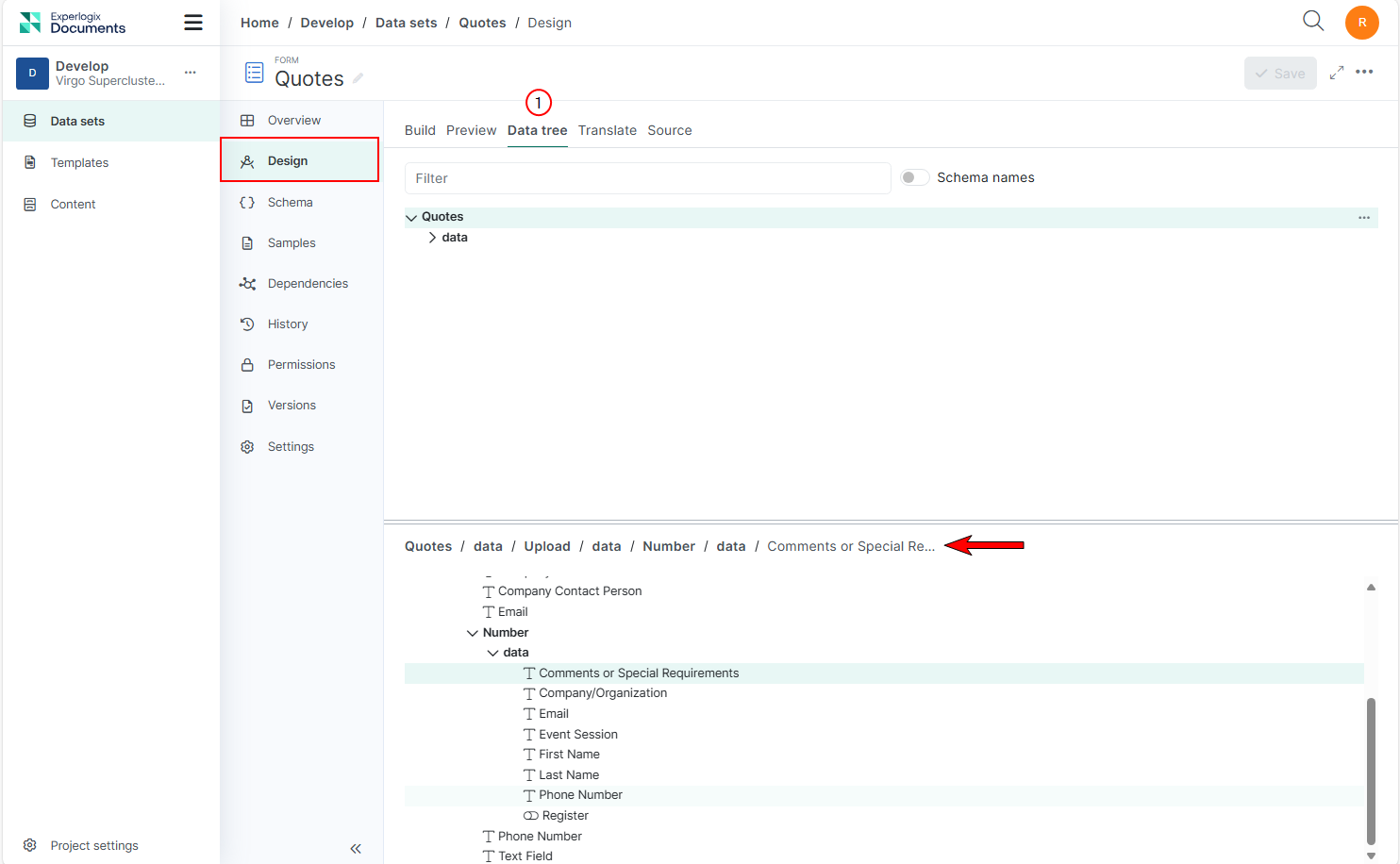The image size is (1400, 864).
Task: Click the Filter input field
Action: pos(647,178)
